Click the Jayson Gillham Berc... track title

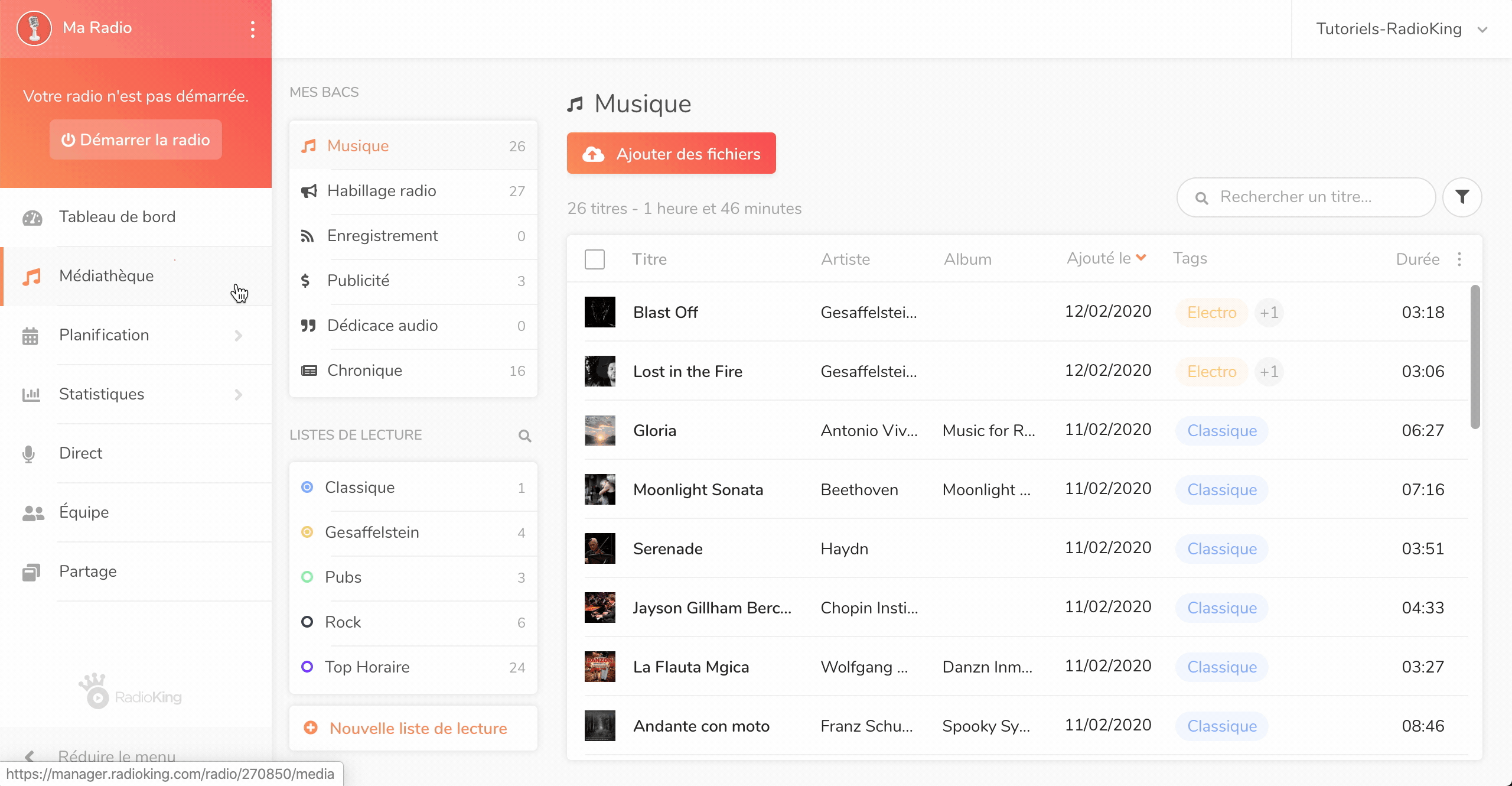pos(712,608)
